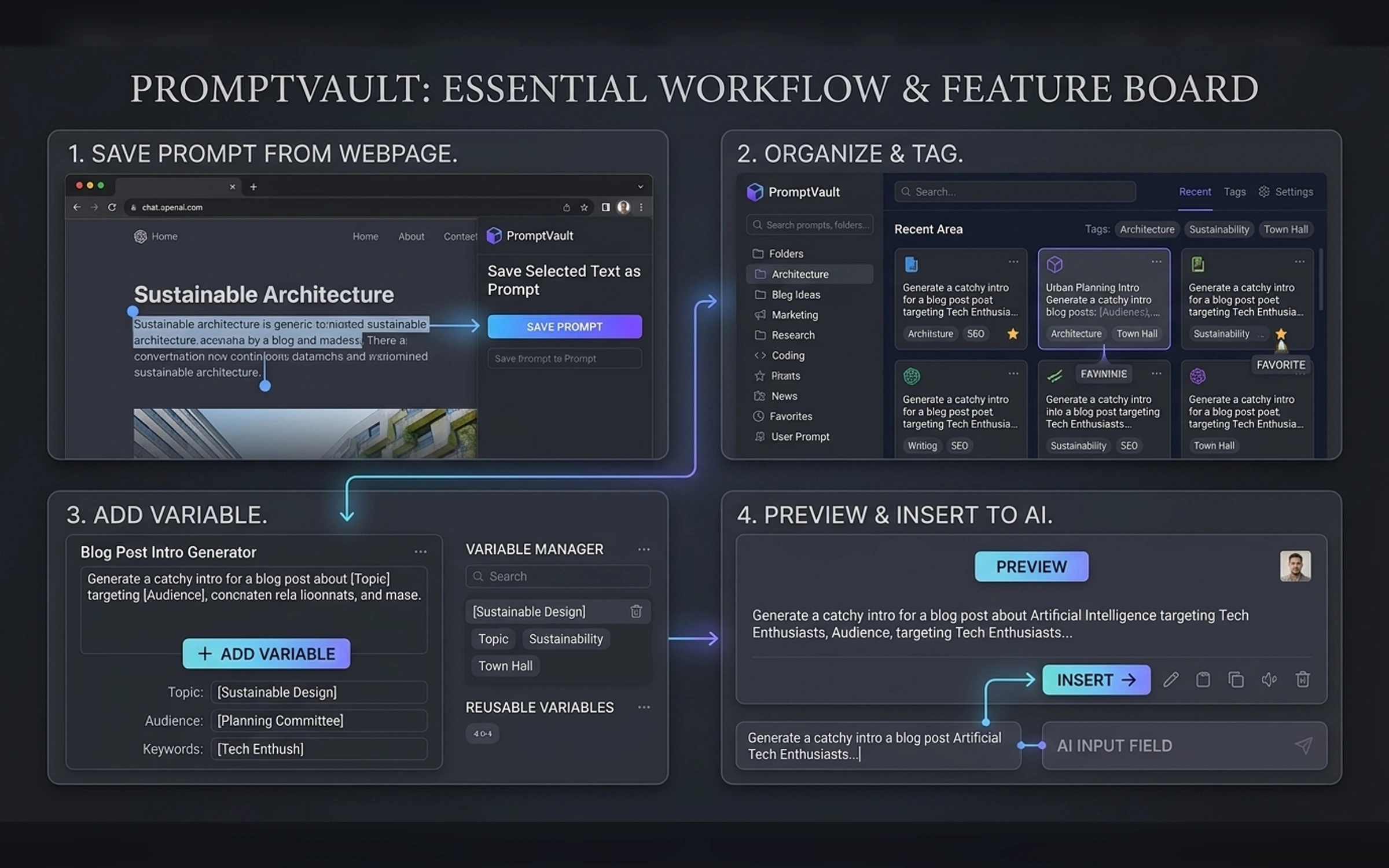
Task: Bookmark the page with star icon
Action: click(x=585, y=207)
